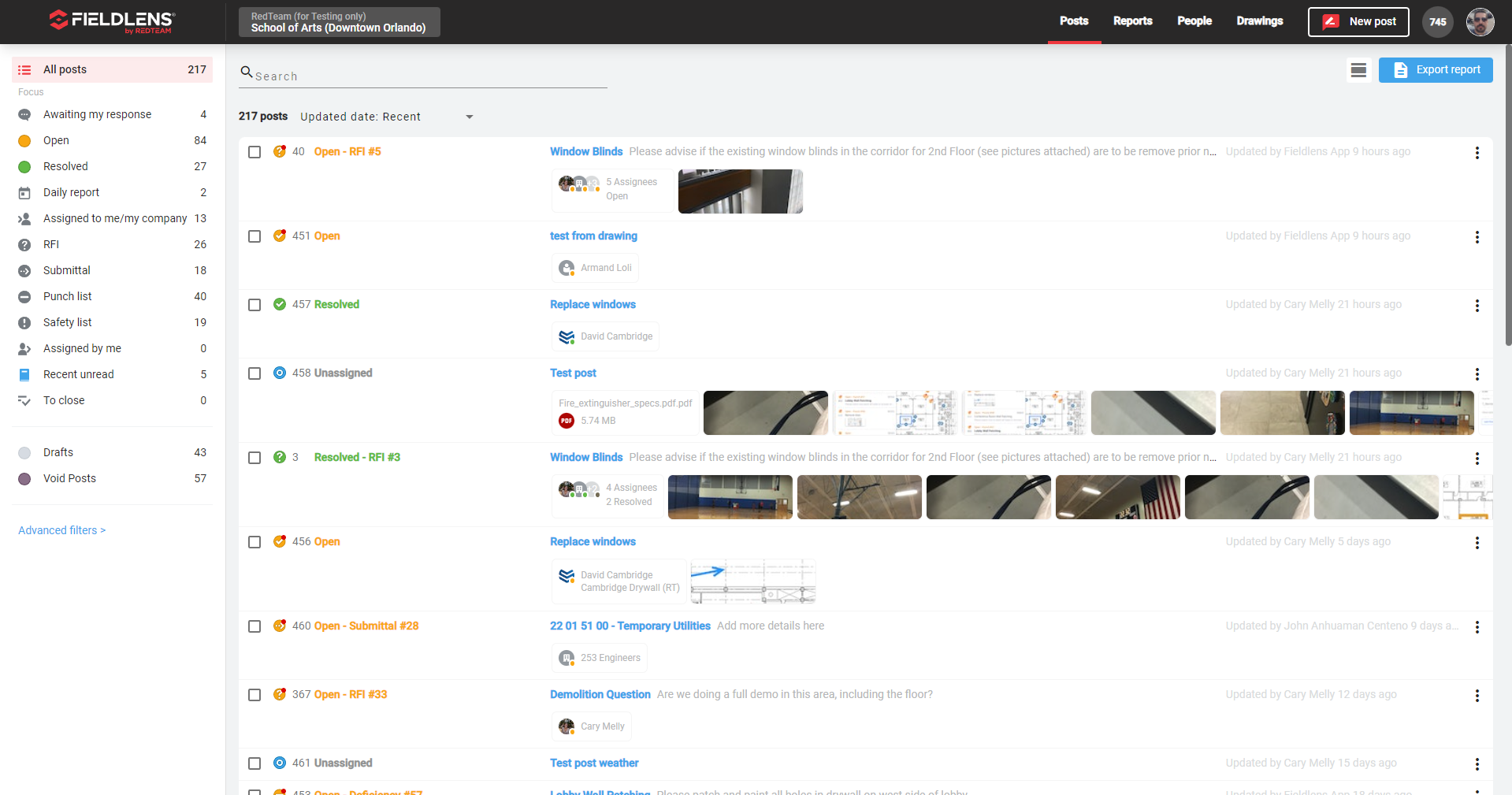Switch to compact list view icon

coord(1358,70)
